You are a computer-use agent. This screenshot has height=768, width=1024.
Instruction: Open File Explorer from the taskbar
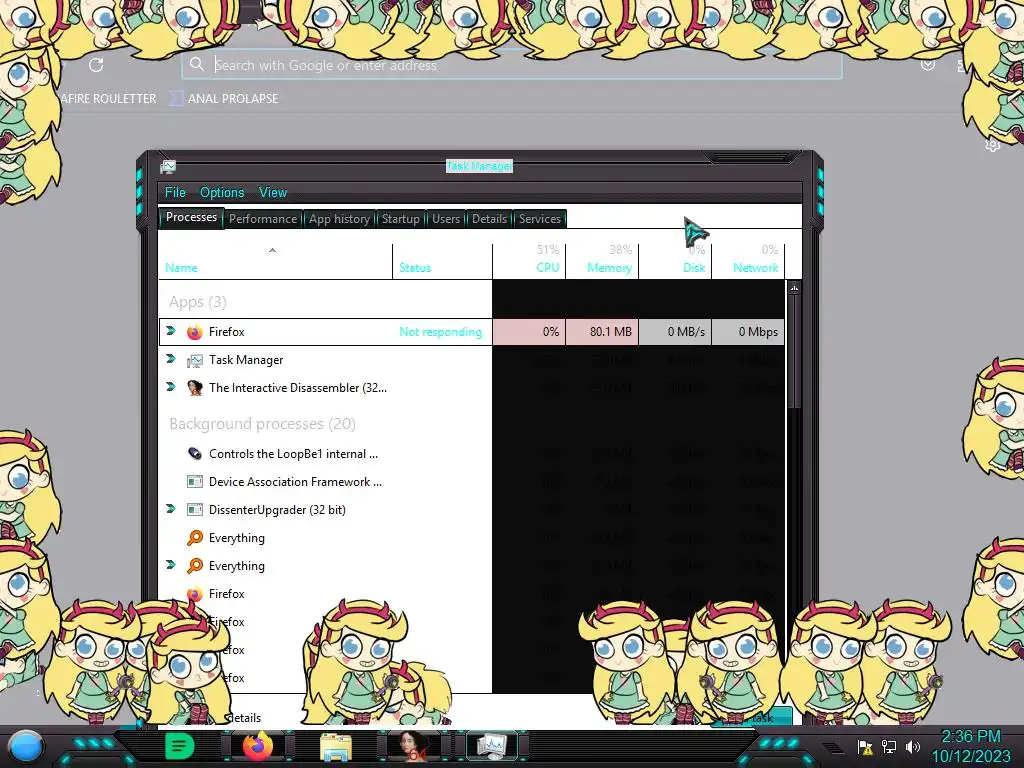pyautogui.click(x=336, y=747)
